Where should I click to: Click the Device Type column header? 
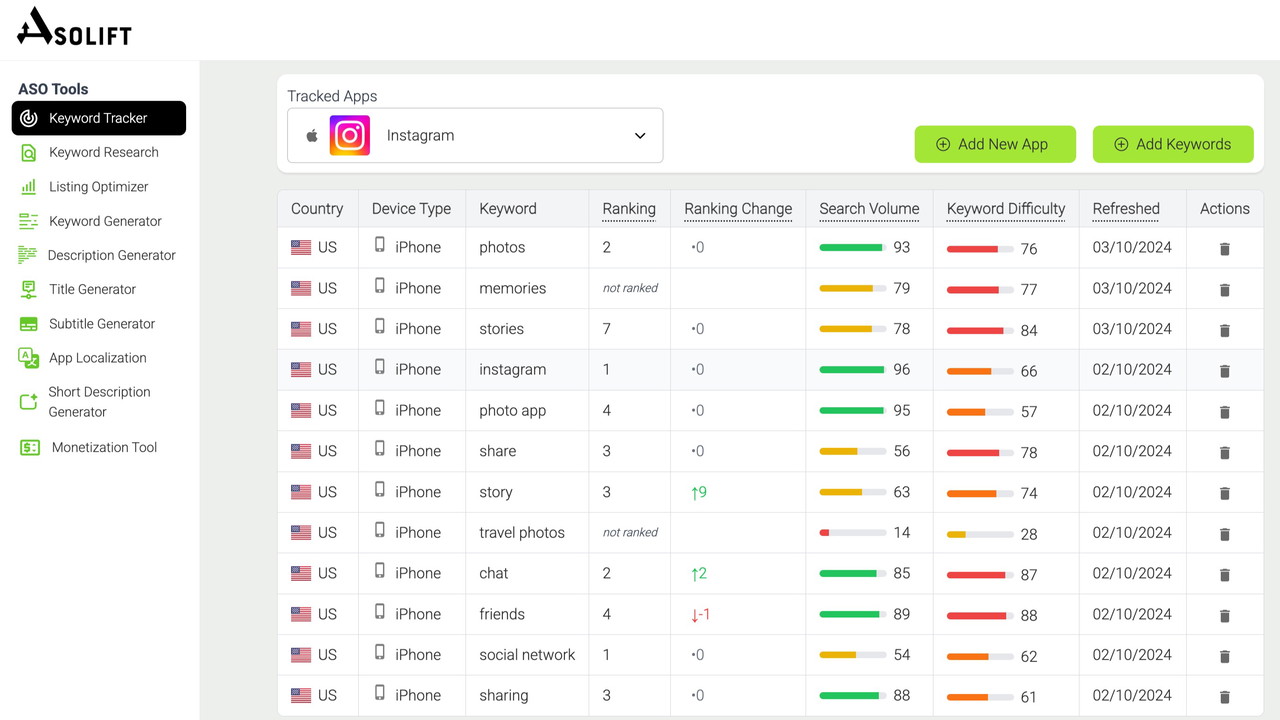tap(411, 209)
